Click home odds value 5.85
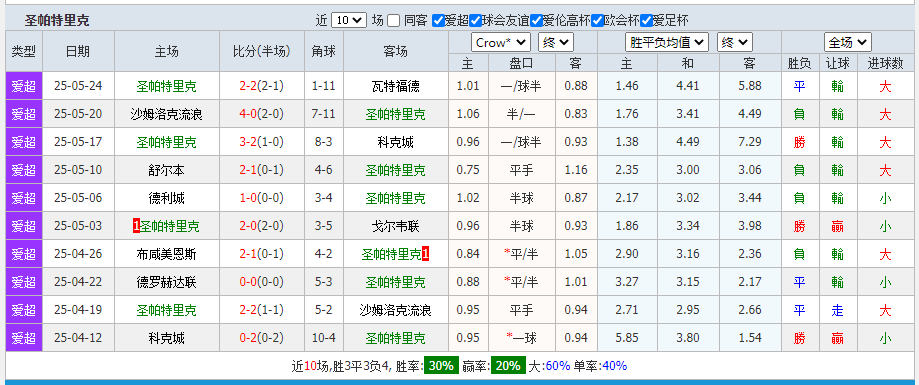This screenshot has width=919, height=385. click(627, 338)
